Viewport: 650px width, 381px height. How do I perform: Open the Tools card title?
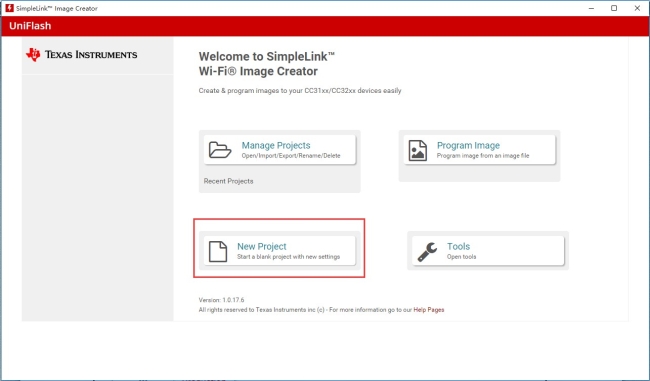point(458,246)
